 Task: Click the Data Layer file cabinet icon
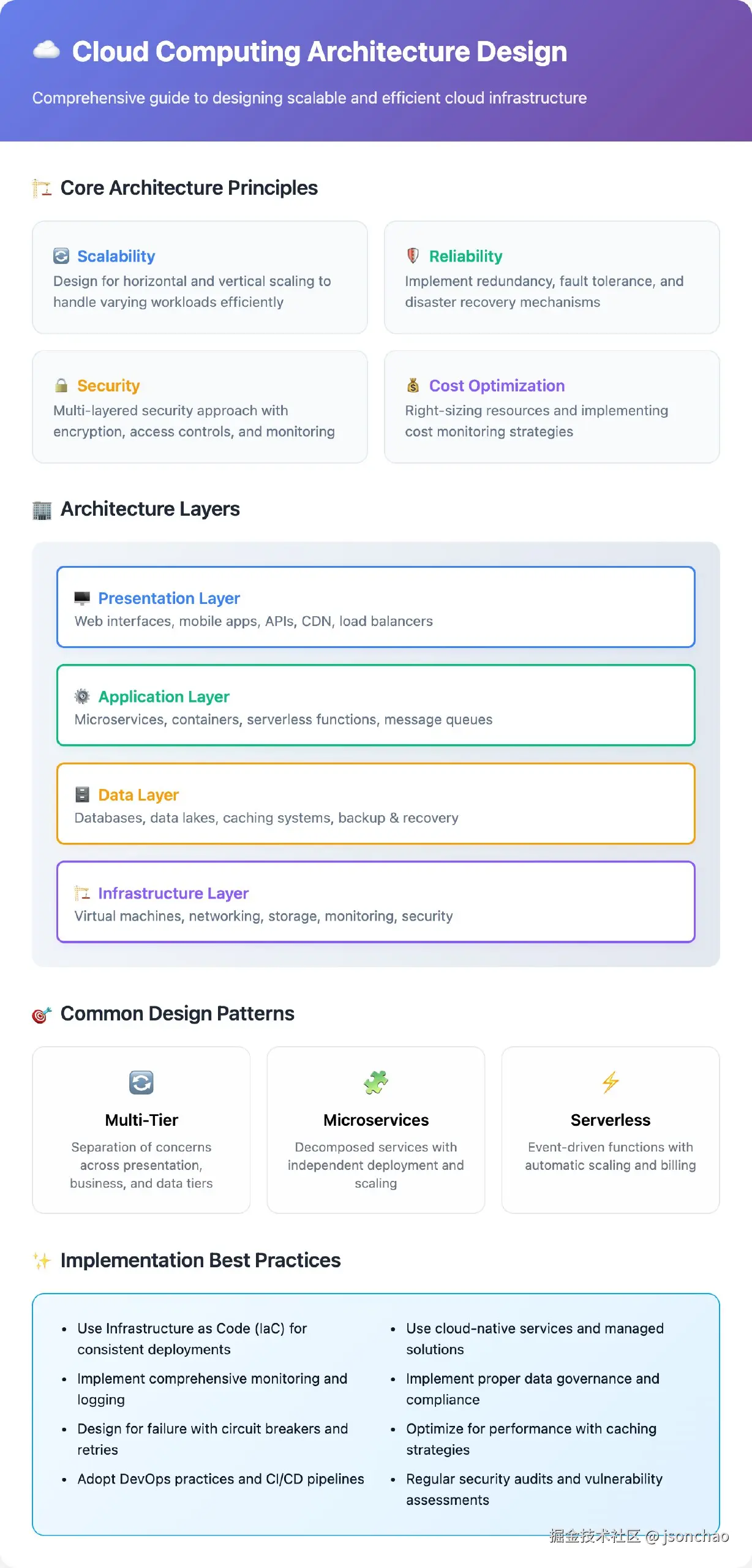point(82,794)
